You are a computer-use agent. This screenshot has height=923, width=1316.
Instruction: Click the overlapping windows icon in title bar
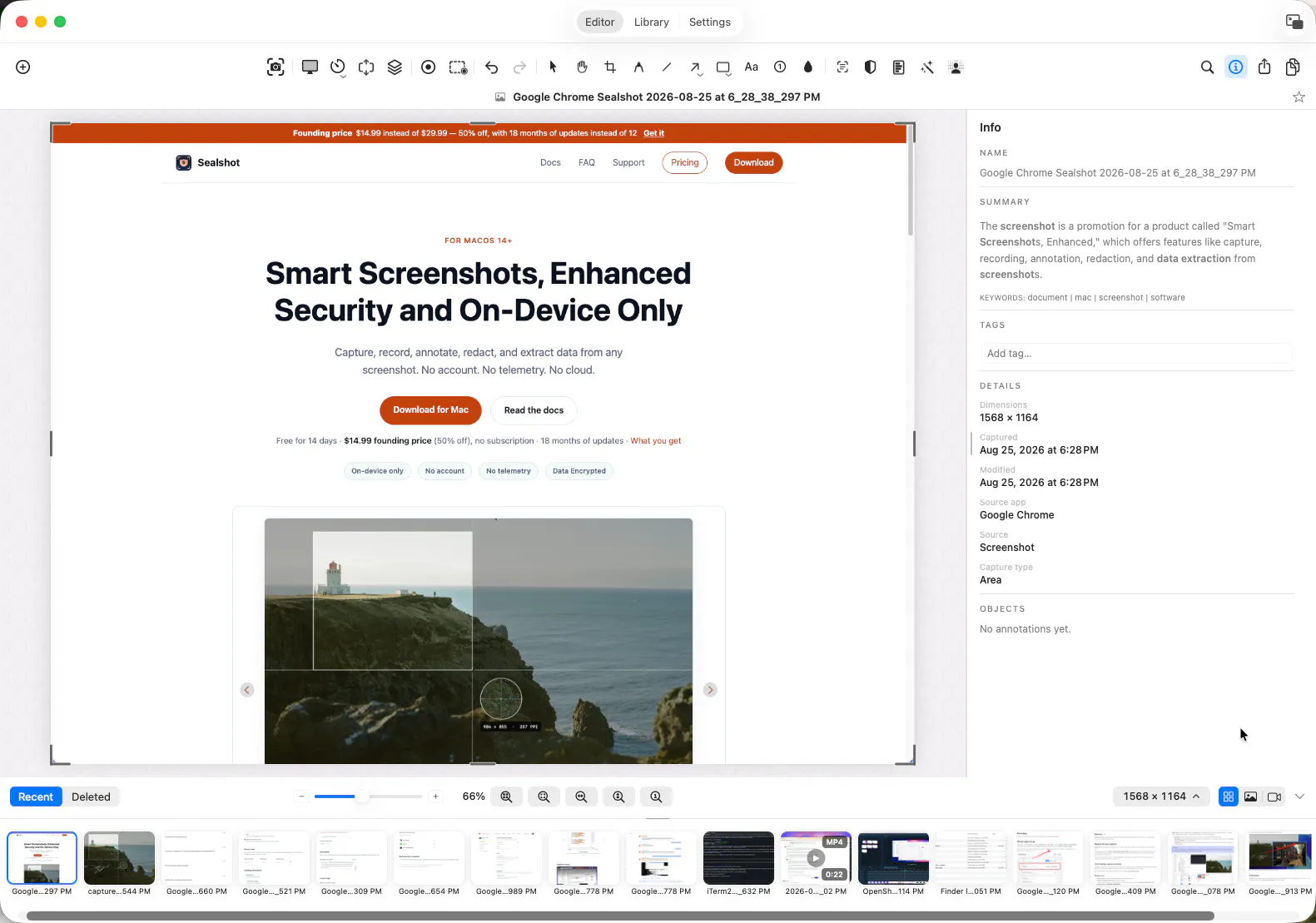pyautogui.click(x=1294, y=22)
